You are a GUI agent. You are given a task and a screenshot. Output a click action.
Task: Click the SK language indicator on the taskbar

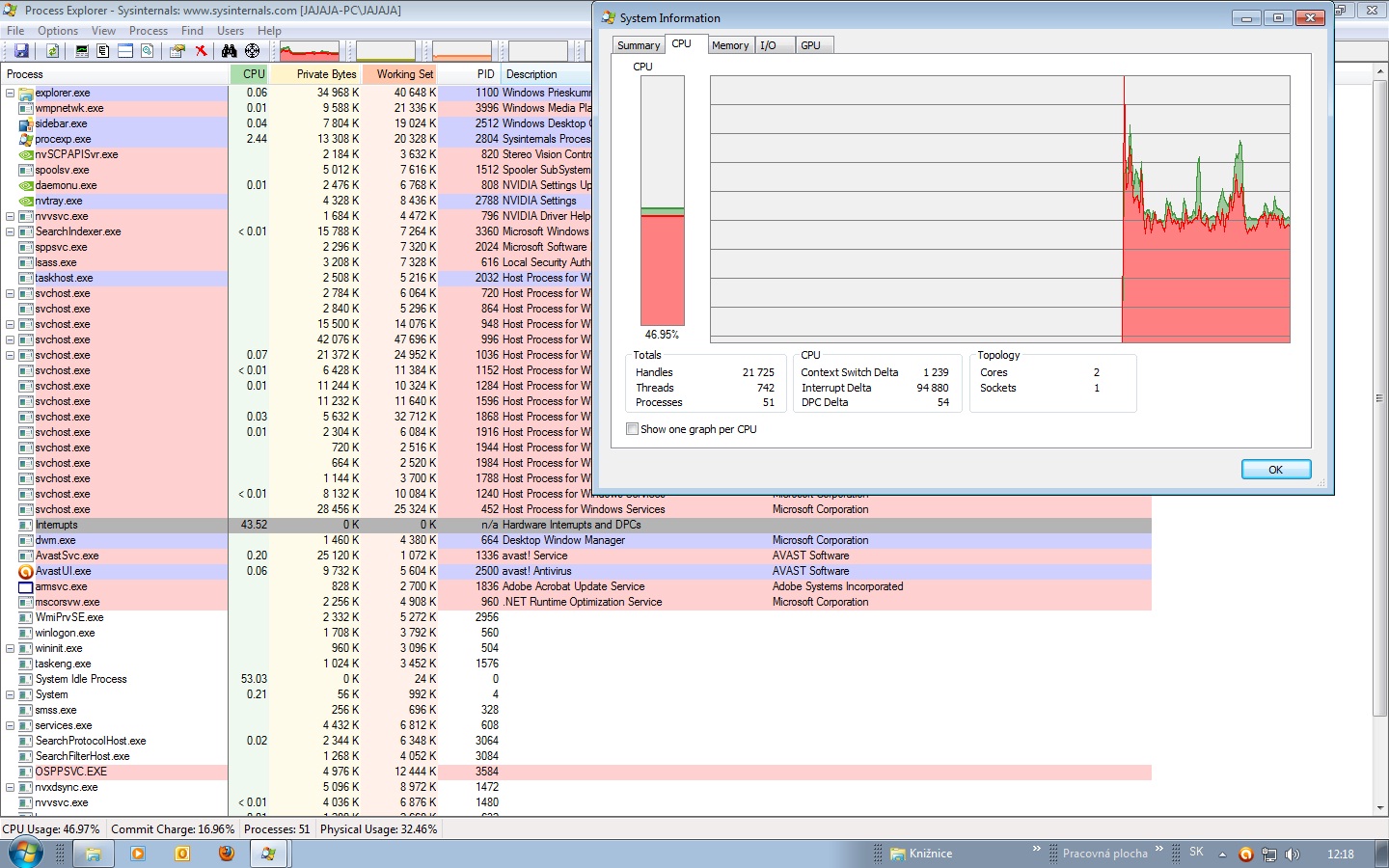coord(1196,852)
